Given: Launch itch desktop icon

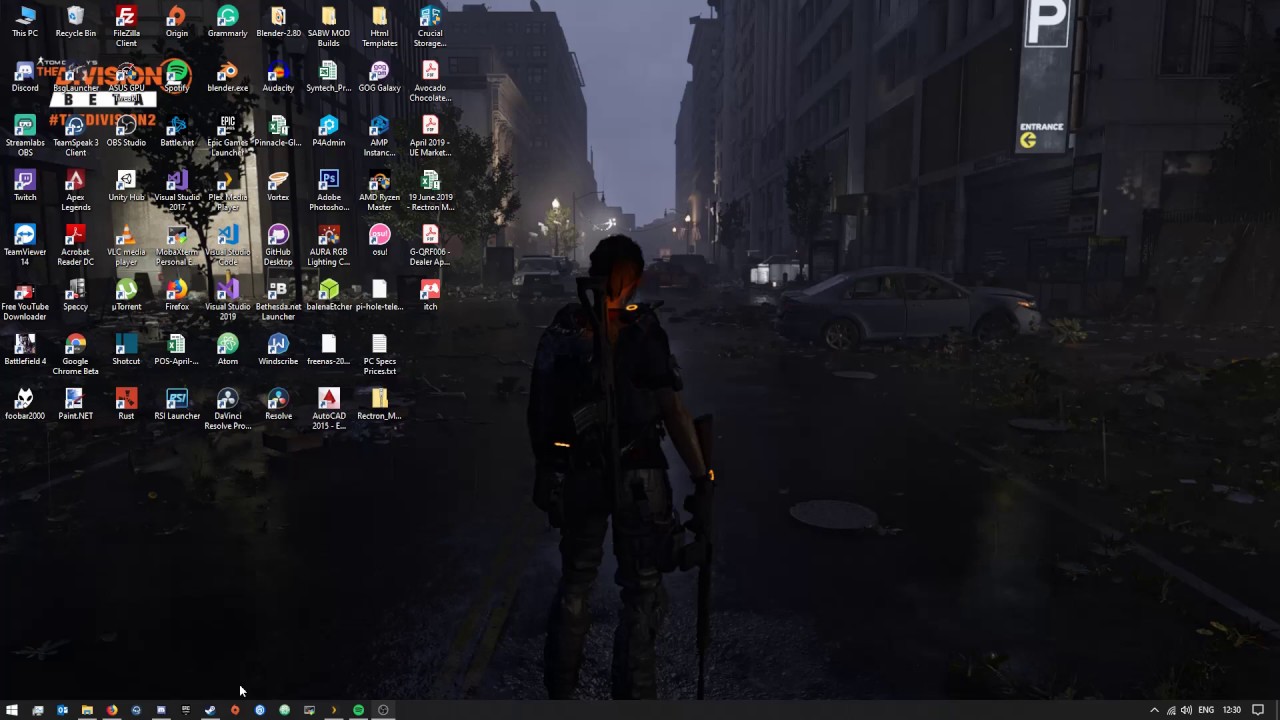Looking at the screenshot, I should click(x=430, y=295).
